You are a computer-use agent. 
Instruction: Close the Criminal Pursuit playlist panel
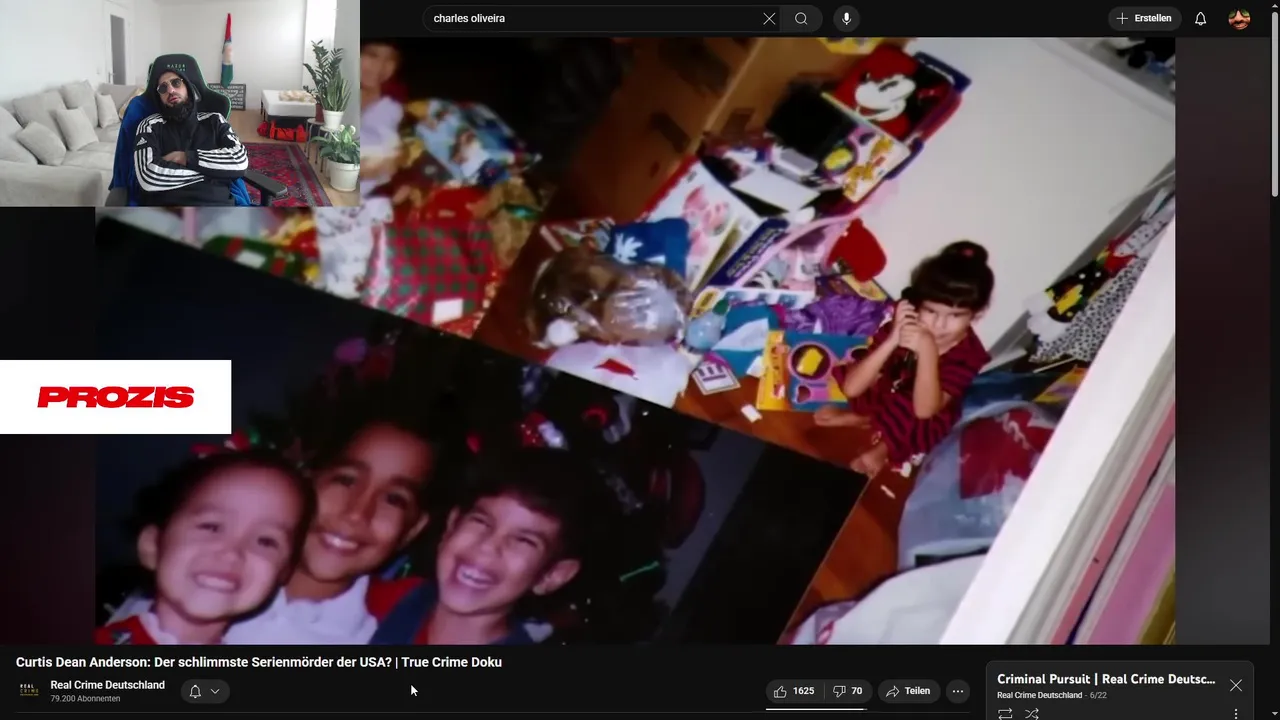click(1236, 685)
